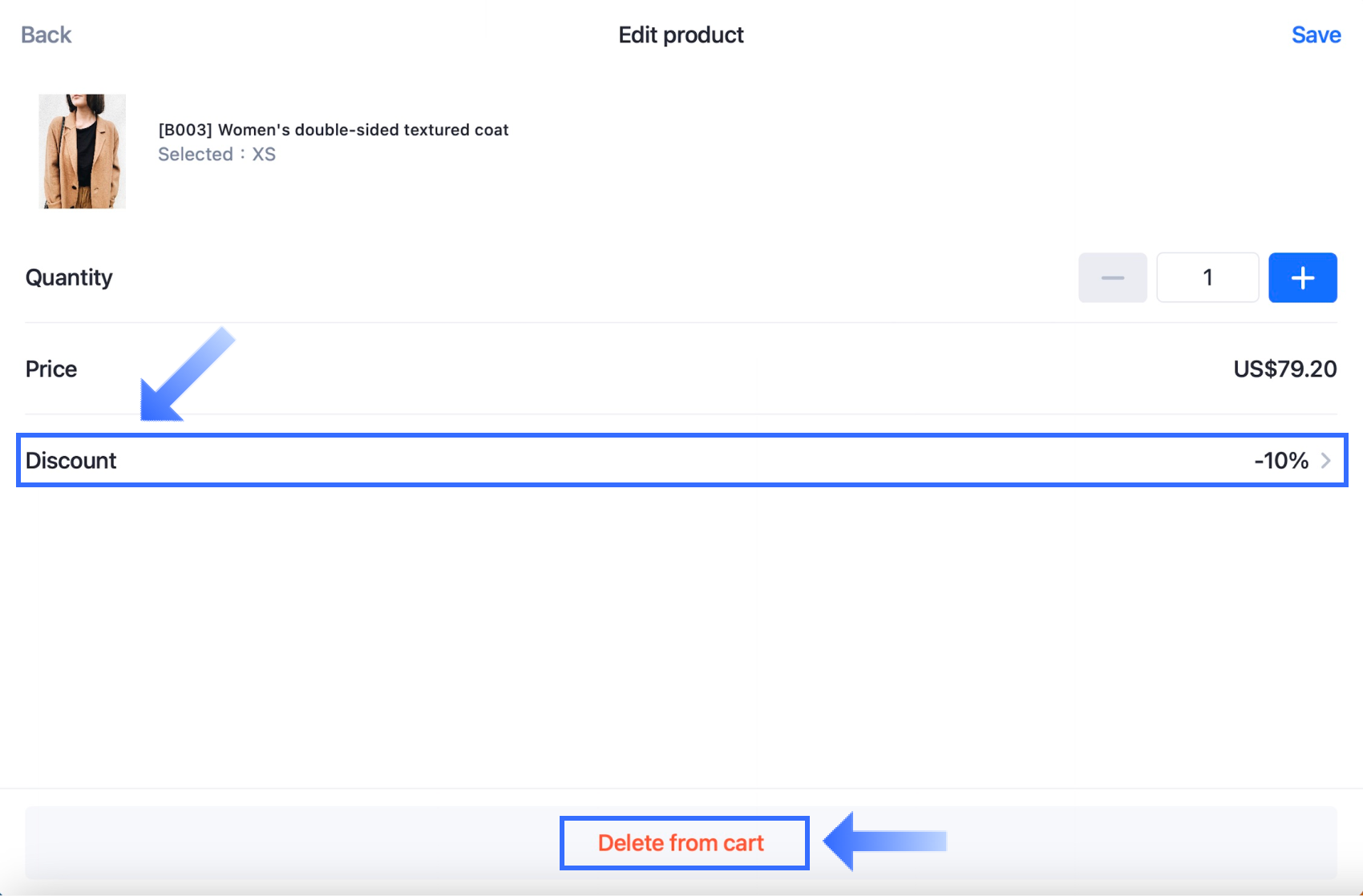Screen dimensions: 1363x896
Task: Click the Quantity label
Action: coord(69,277)
